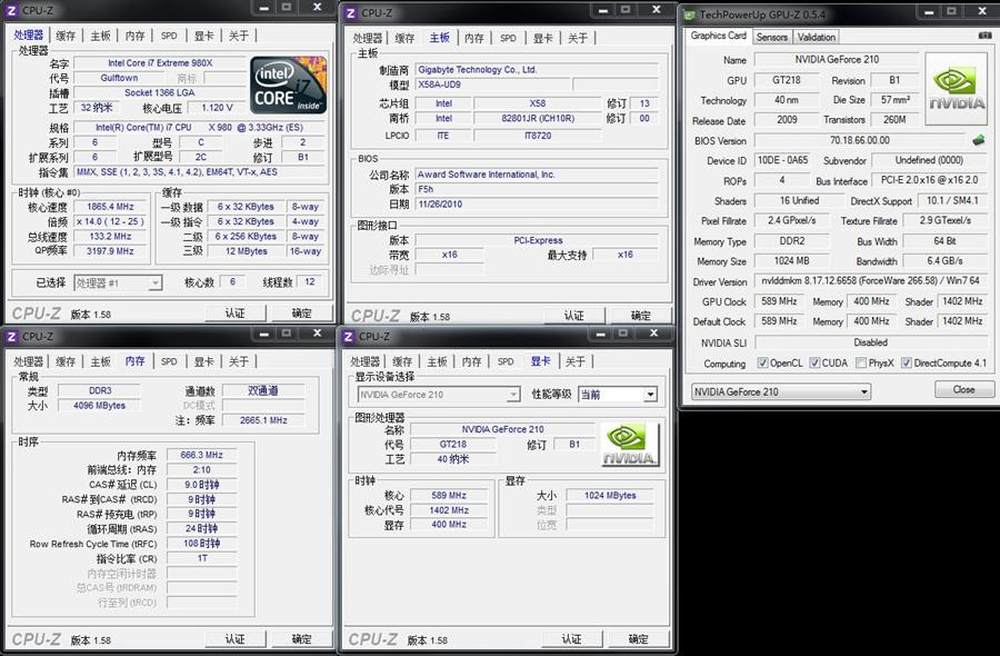1000x656 pixels.
Task: Click the GPU-Z screenshot camera icon
Action: [x=985, y=36]
